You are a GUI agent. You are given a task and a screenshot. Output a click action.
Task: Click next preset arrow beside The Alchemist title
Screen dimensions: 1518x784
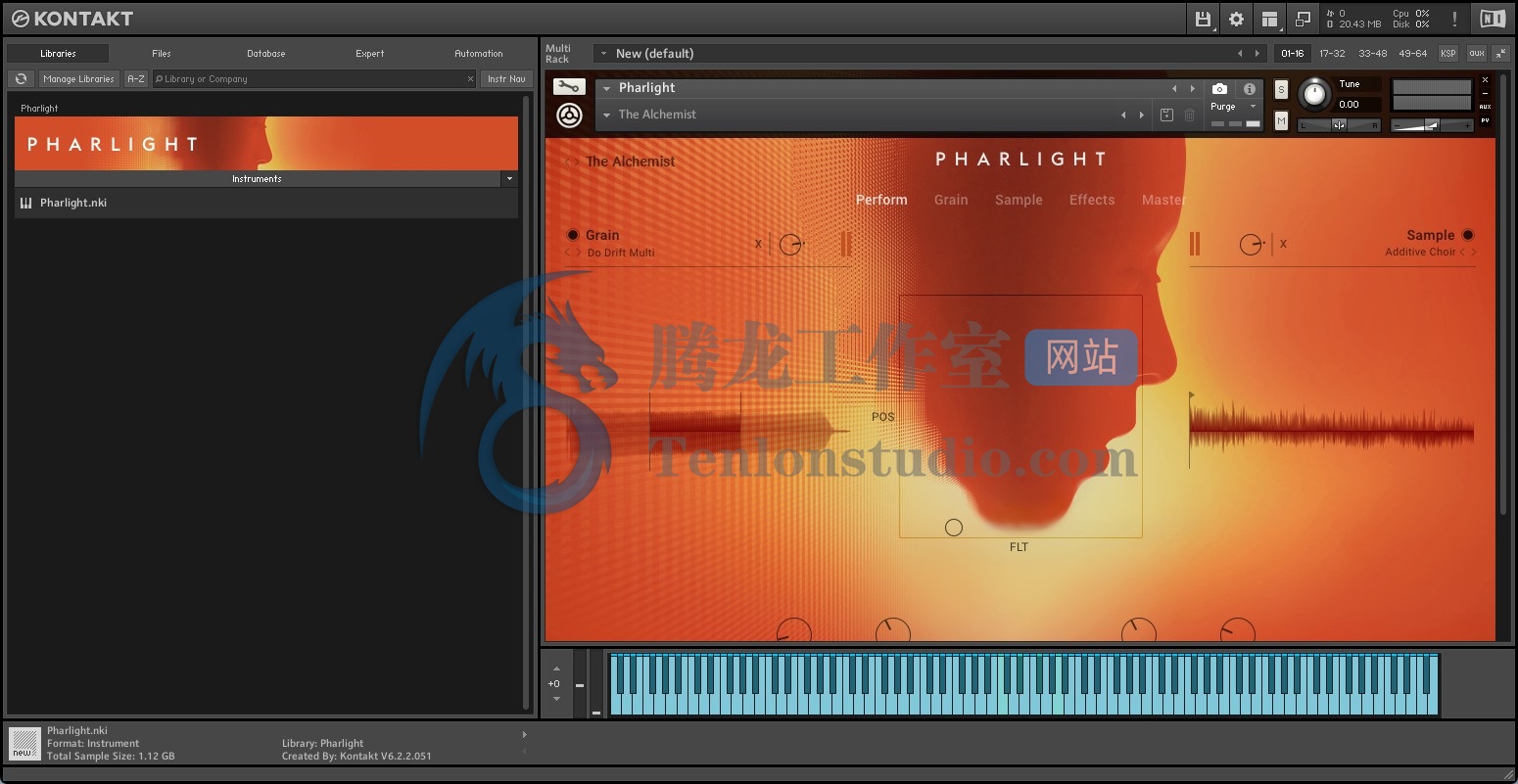(578, 161)
